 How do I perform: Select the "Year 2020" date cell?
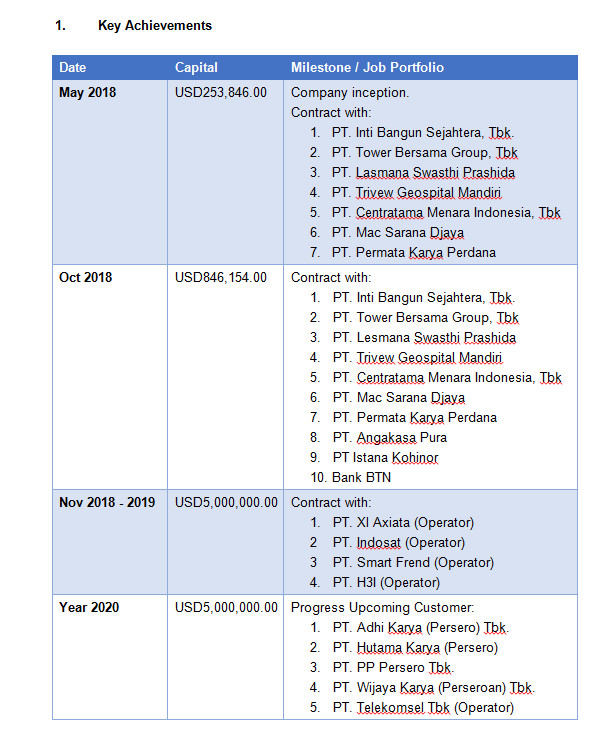88,607
